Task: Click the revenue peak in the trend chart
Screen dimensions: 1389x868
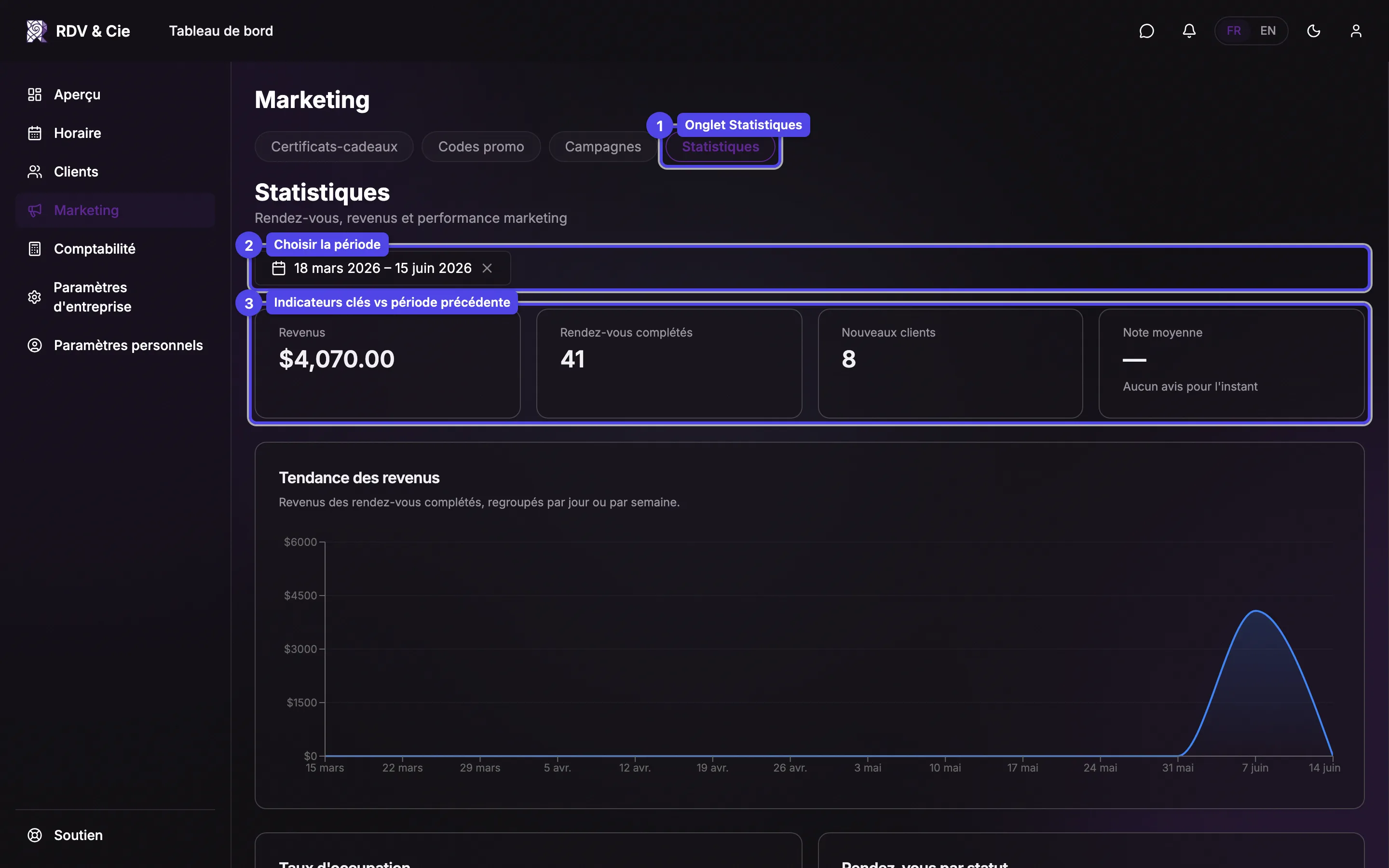Action: [1256, 611]
